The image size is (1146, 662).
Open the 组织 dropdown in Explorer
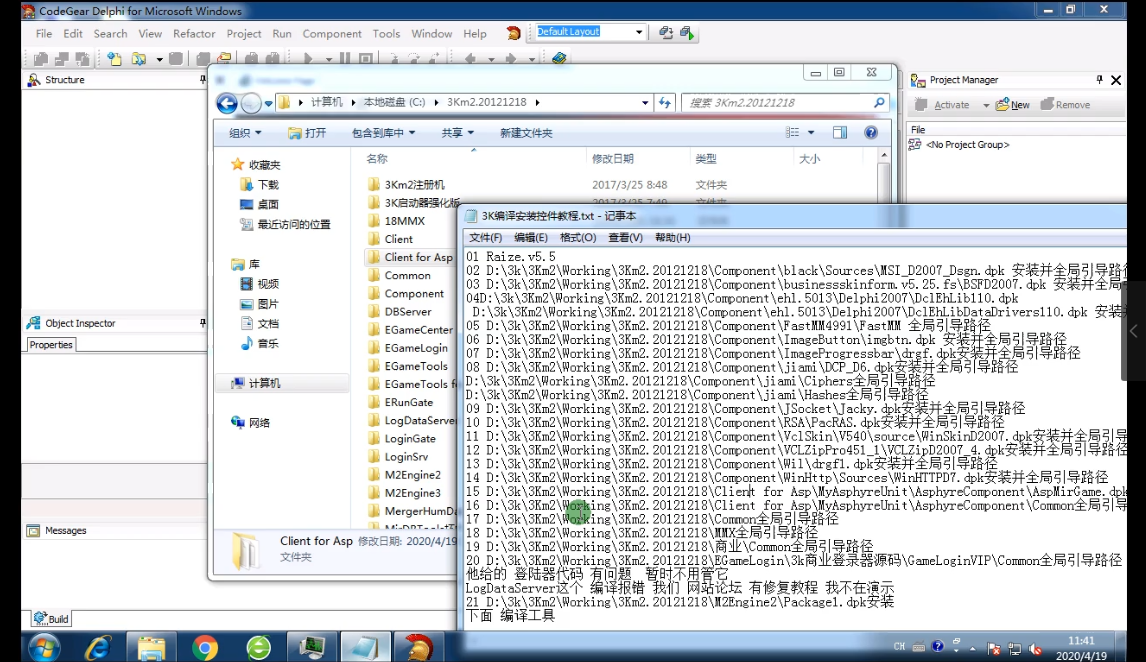tap(245, 132)
